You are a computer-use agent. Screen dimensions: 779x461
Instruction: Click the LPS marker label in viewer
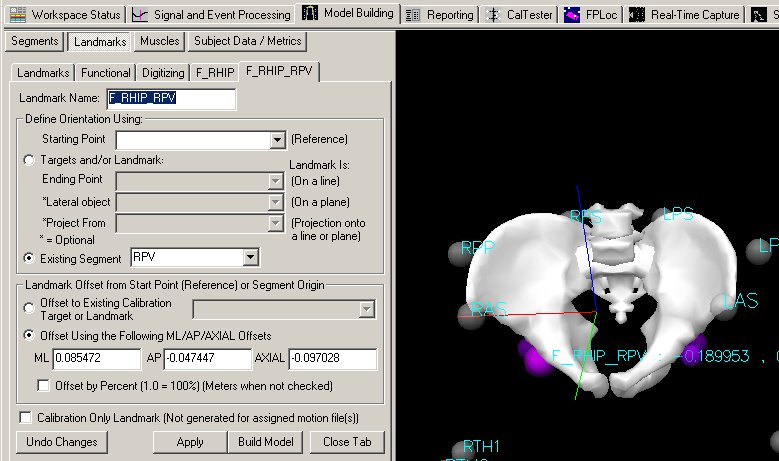click(679, 215)
